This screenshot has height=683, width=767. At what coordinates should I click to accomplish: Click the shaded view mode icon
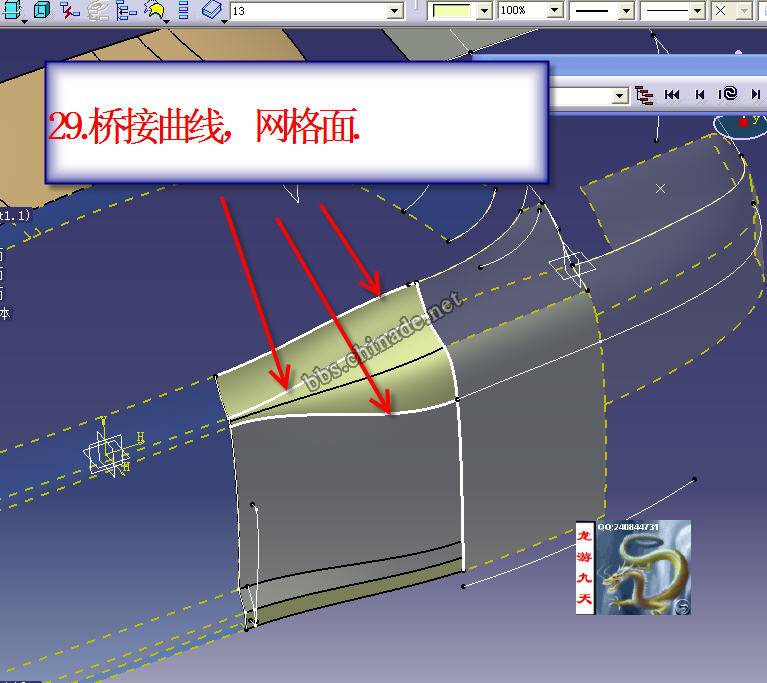11,8
